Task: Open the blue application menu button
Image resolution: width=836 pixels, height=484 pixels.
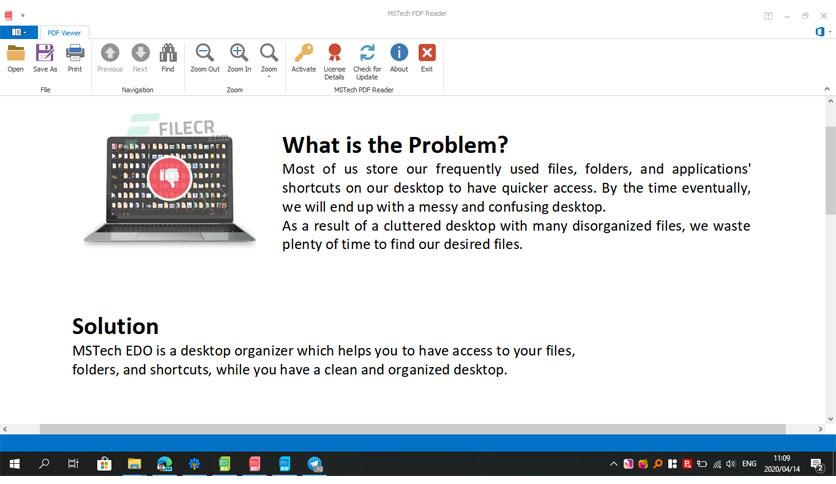Action: tap(19, 32)
